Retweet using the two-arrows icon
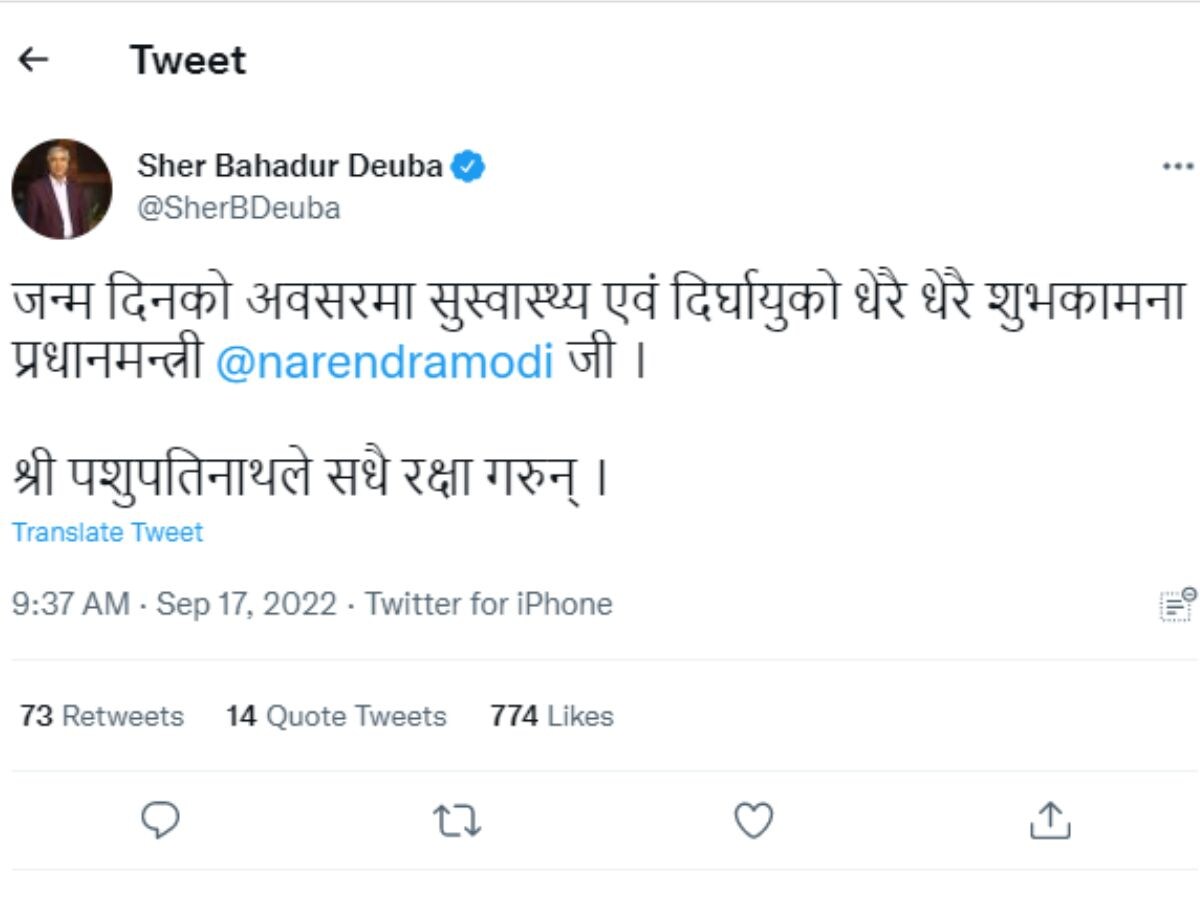 click(x=457, y=821)
